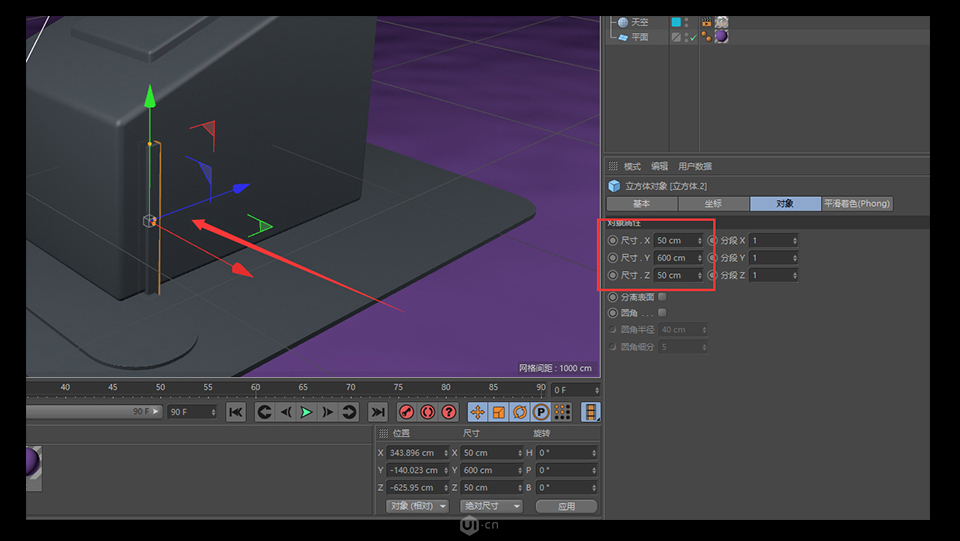Enable the 圆角 checkbox
960x541 pixels.
[x=662, y=313]
